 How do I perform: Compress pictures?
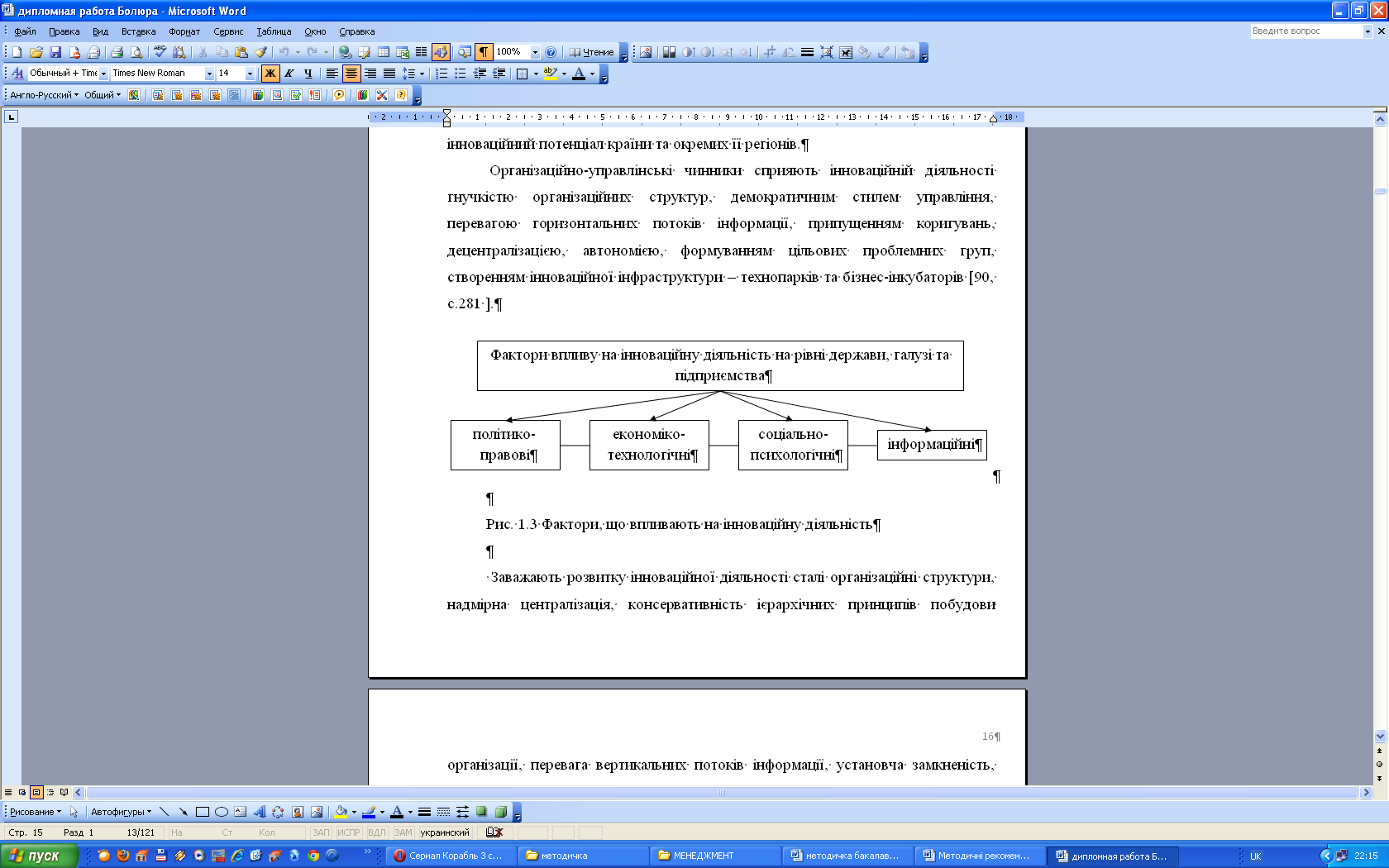pos(826,52)
